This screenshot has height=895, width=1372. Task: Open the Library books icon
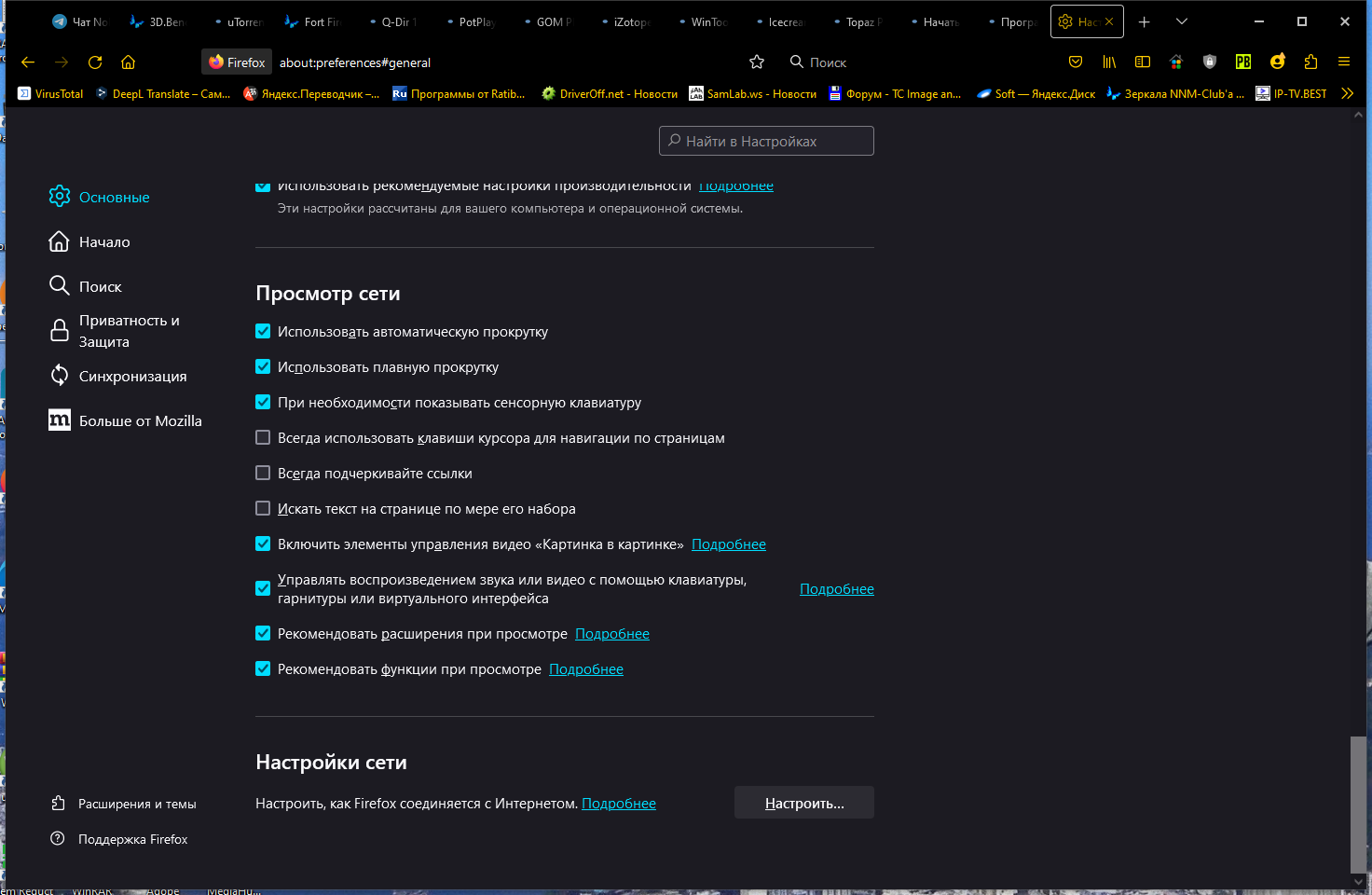click(1109, 62)
